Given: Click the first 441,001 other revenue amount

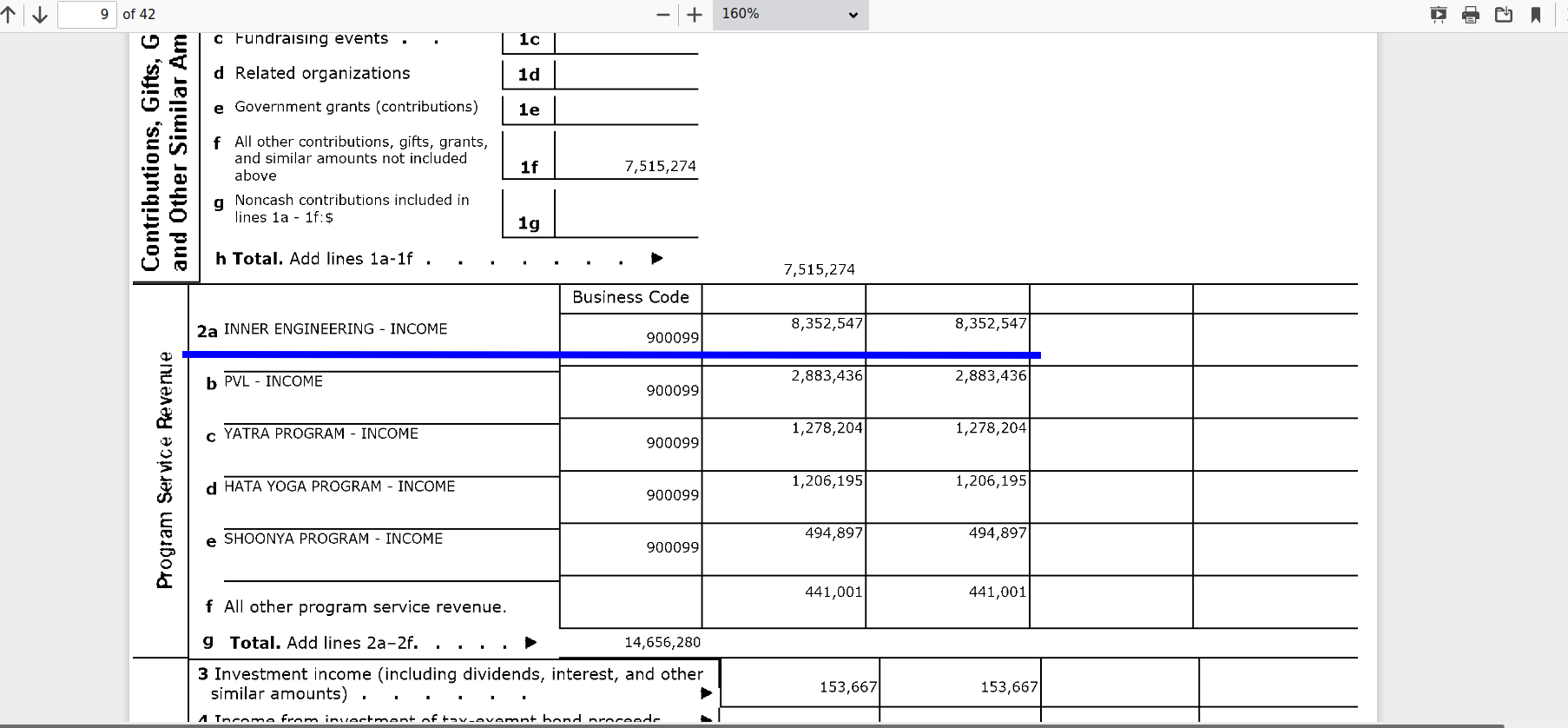Looking at the screenshot, I should pos(833,592).
